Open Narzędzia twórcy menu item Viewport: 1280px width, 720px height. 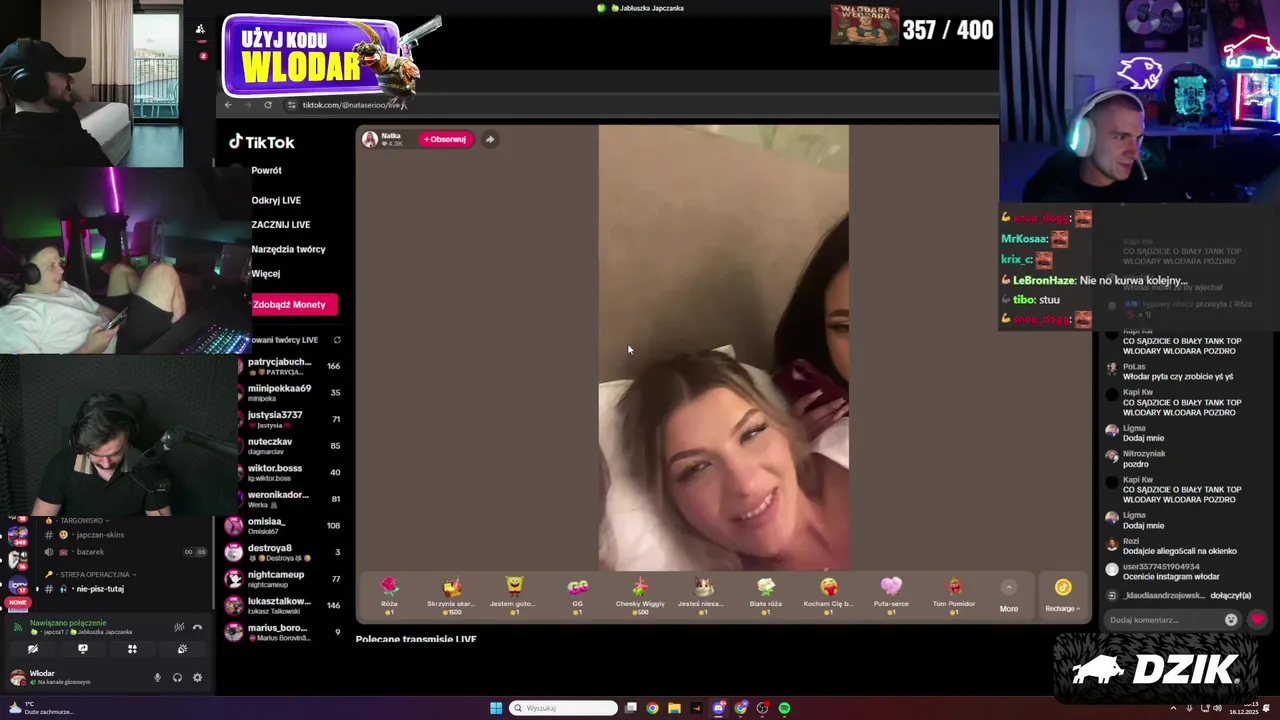(x=288, y=249)
